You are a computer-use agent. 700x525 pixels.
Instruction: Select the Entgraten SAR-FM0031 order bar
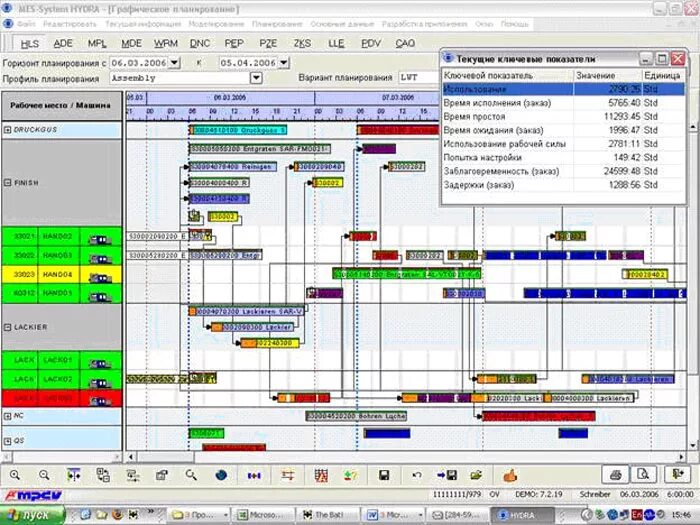[x=260, y=149]
